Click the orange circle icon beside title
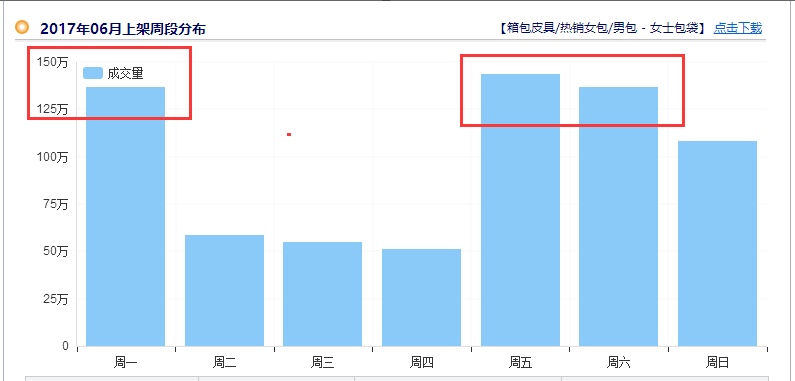 (22, 27)
